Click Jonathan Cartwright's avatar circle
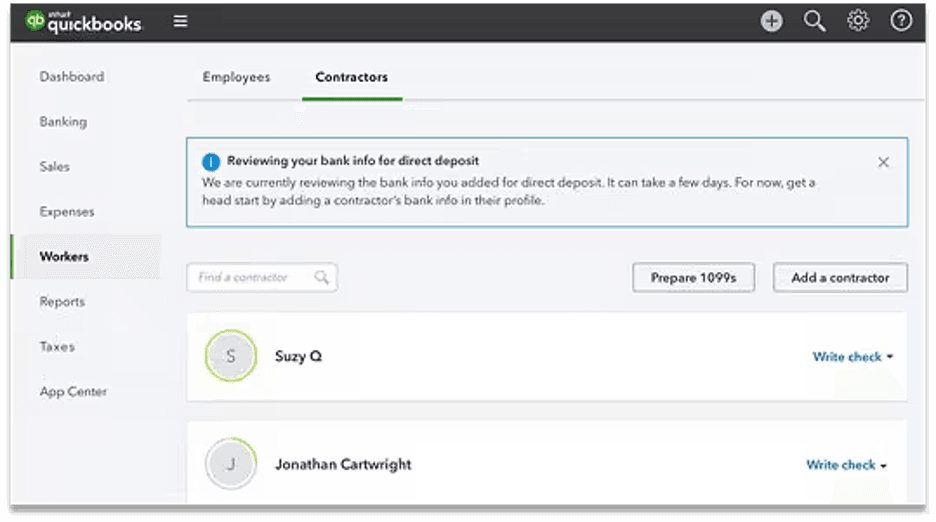 click(x=231, y=464)
